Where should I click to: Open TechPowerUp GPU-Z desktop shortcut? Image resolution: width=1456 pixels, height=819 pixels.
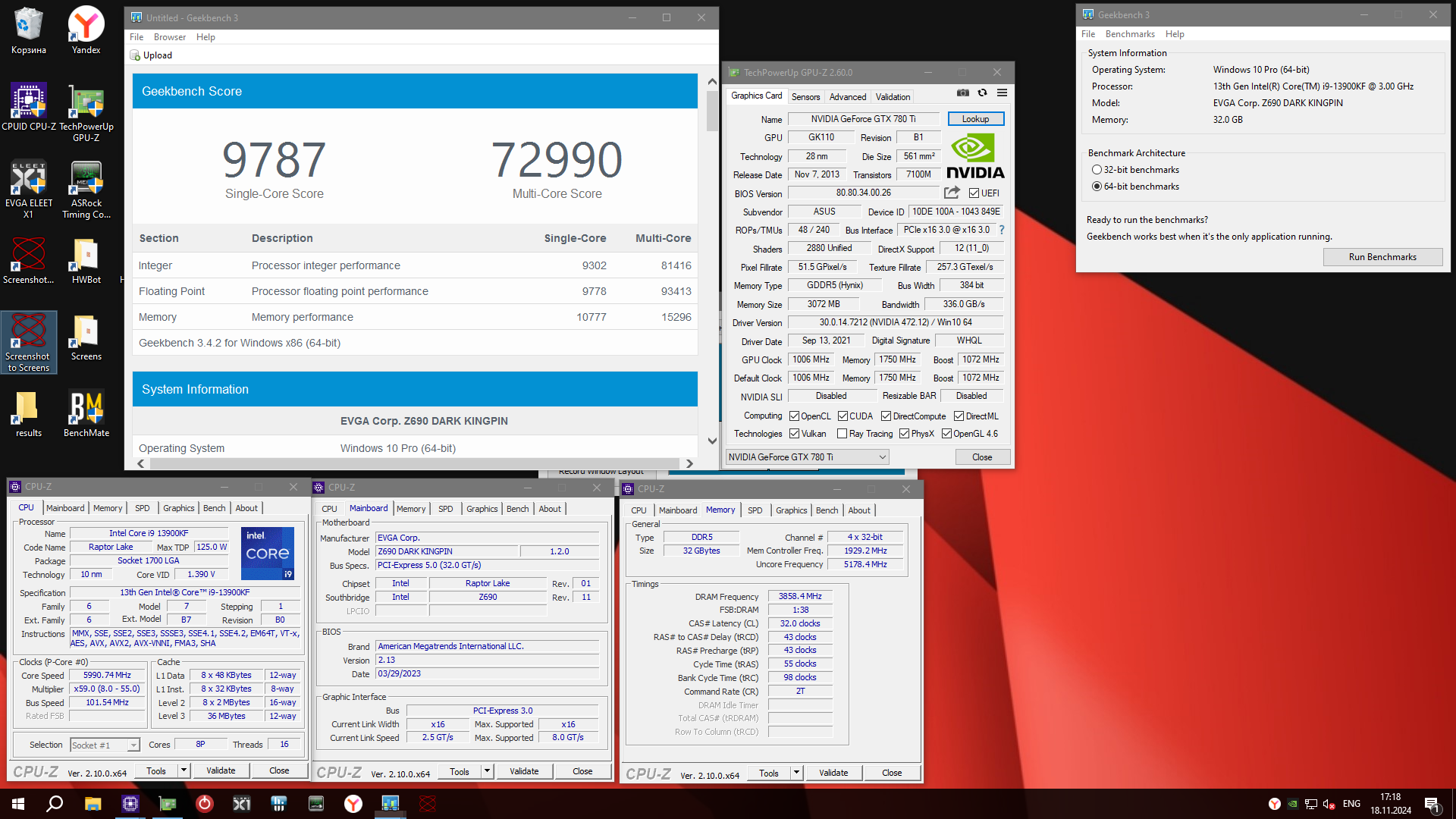(86, 112)
